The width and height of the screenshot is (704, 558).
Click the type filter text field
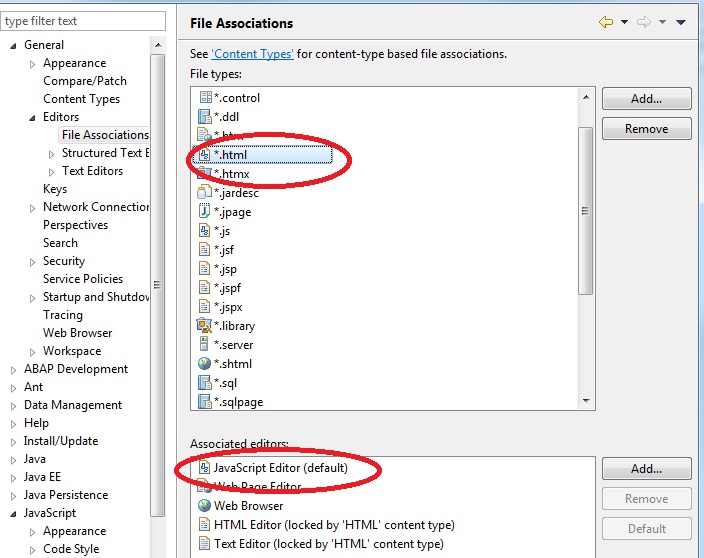click(83, 21)
